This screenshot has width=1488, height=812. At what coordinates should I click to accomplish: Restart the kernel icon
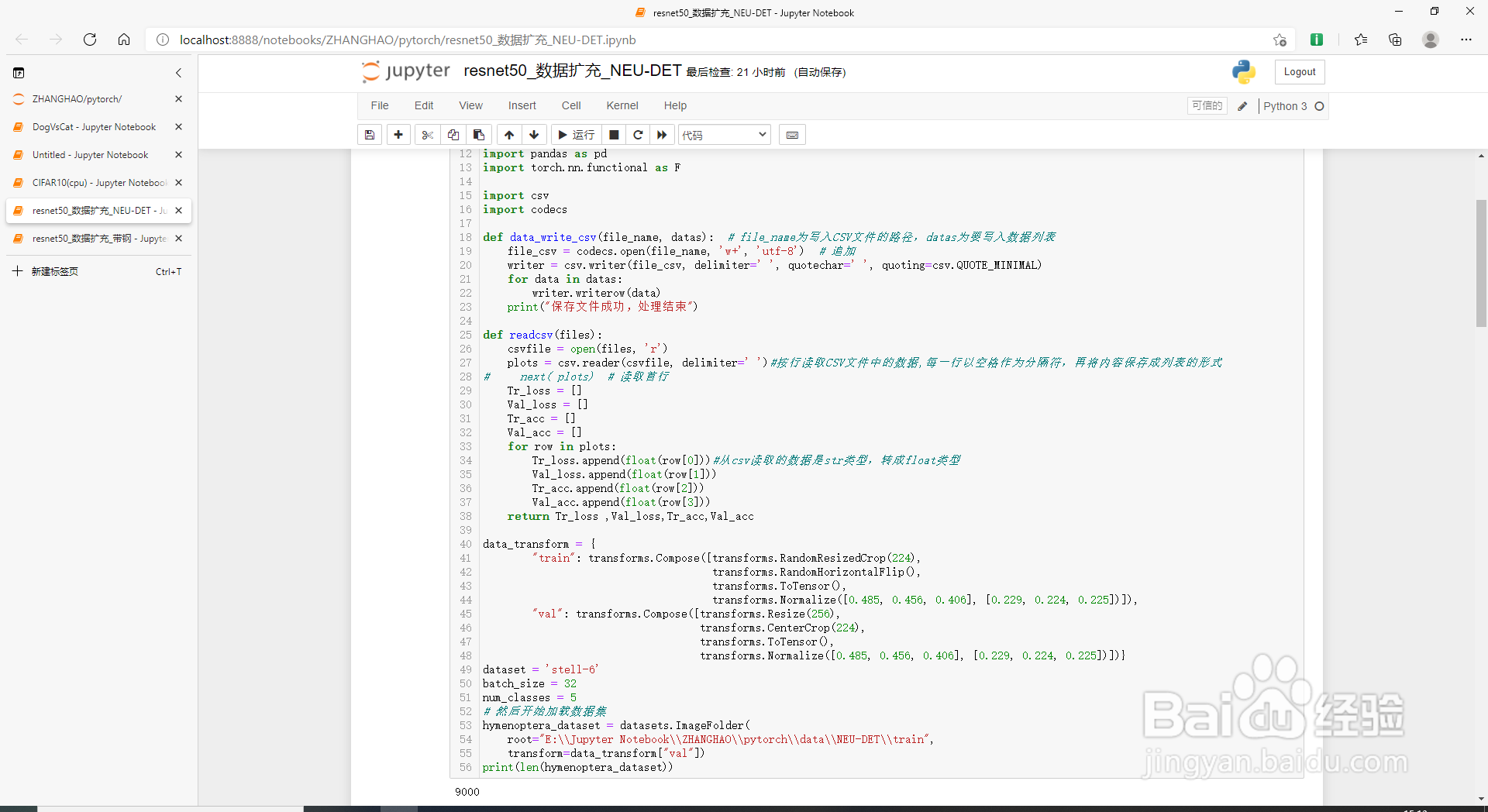[x=638, y=135]
